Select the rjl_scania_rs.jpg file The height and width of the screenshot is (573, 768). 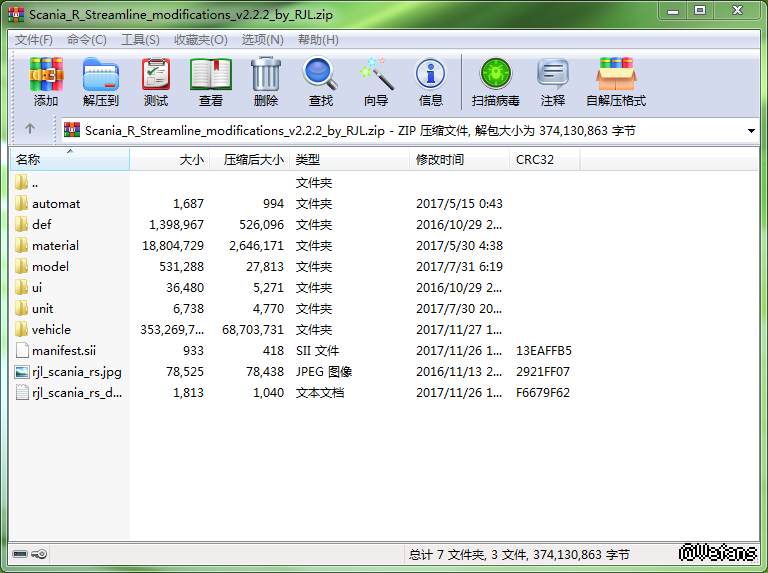point(76,371)
